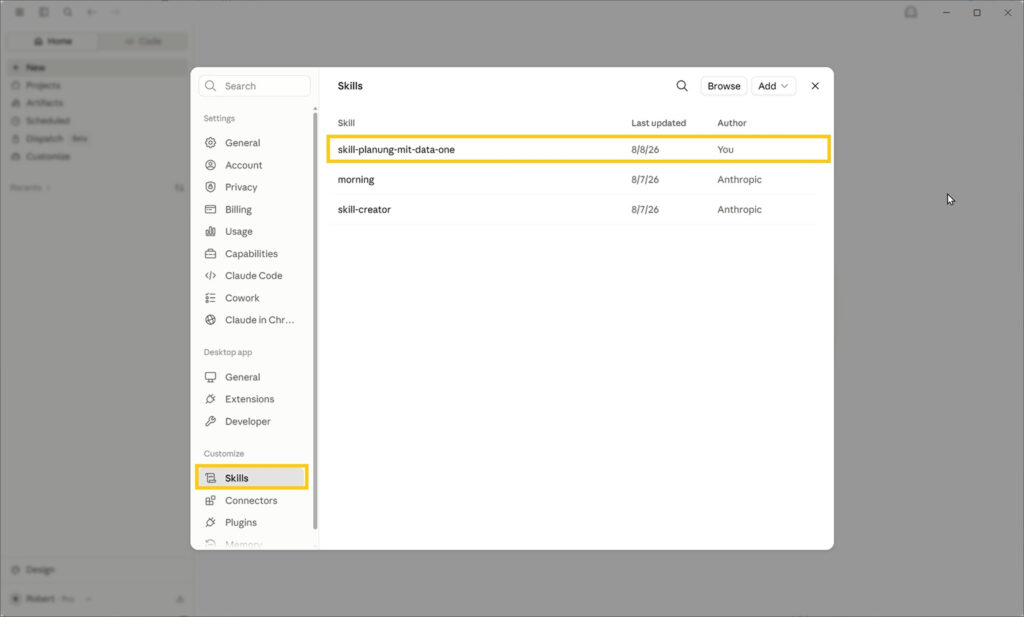The height and width of the screenshot is (617, 1024).
Task: Click the Skill column header
Action: coord(346,123)
